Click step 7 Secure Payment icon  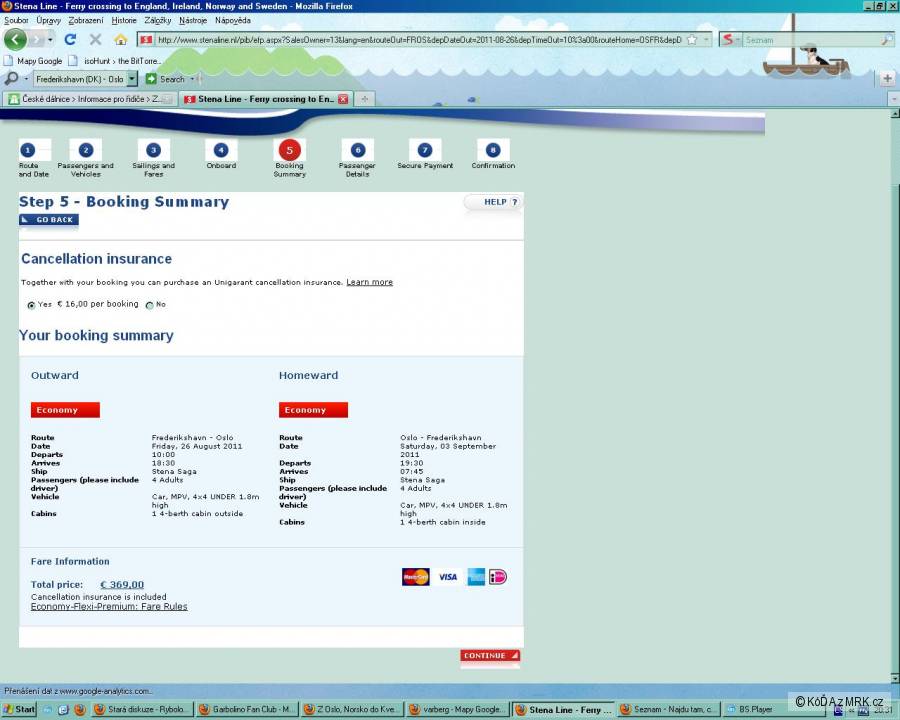pos(425,150)
